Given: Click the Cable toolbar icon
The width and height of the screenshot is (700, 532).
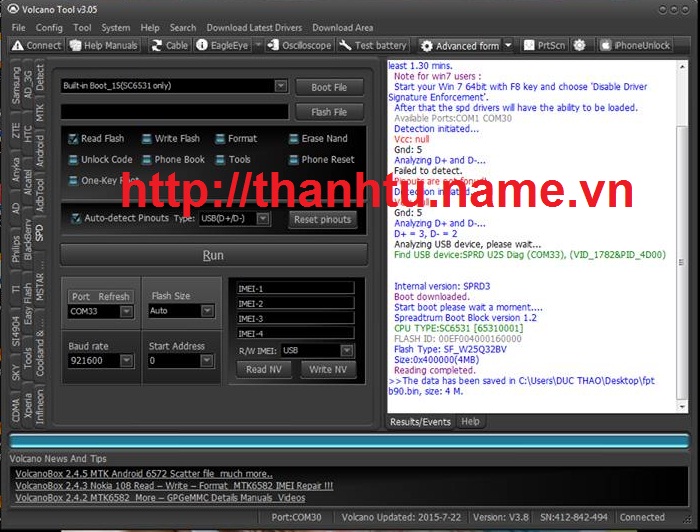Looking at the screenshot, I should (x=169, y=45).
